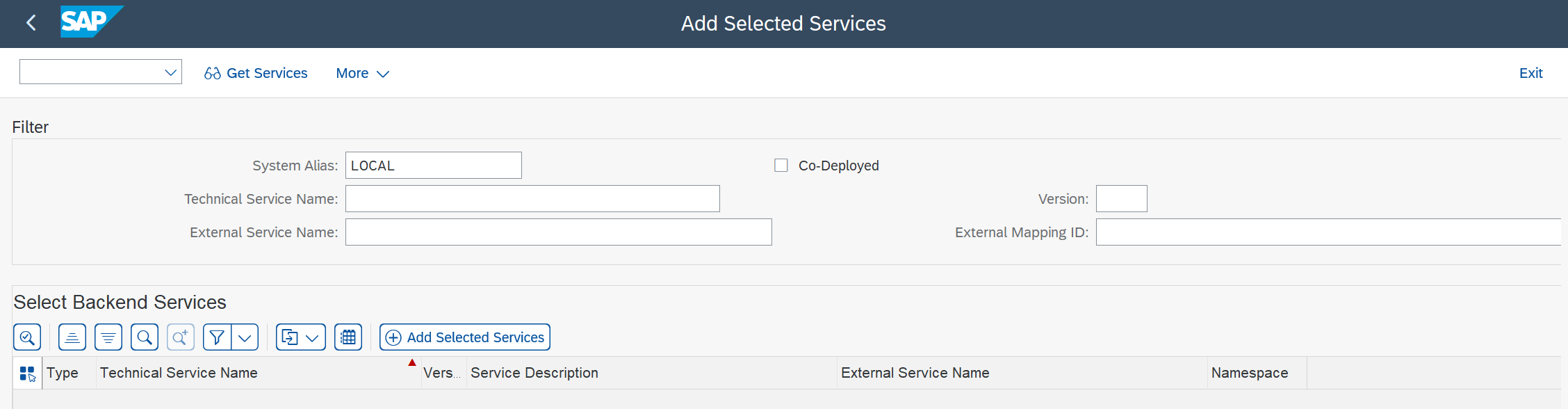This screenshot has width=1568, height=409.
Task: Click the SAP logo
Action: click(90, 22)
